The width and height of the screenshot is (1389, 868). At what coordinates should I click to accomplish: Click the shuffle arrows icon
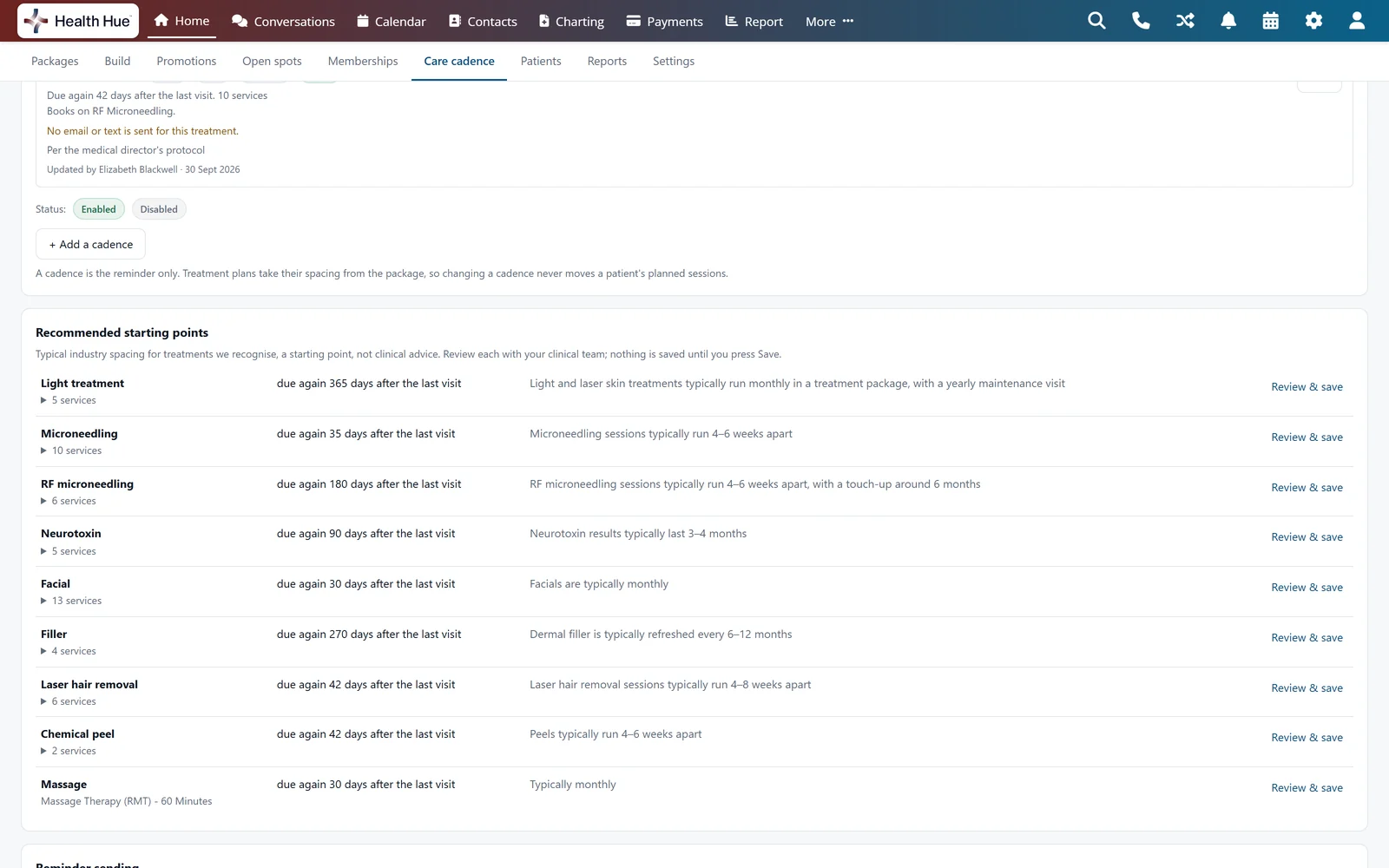click(1185, 21)
